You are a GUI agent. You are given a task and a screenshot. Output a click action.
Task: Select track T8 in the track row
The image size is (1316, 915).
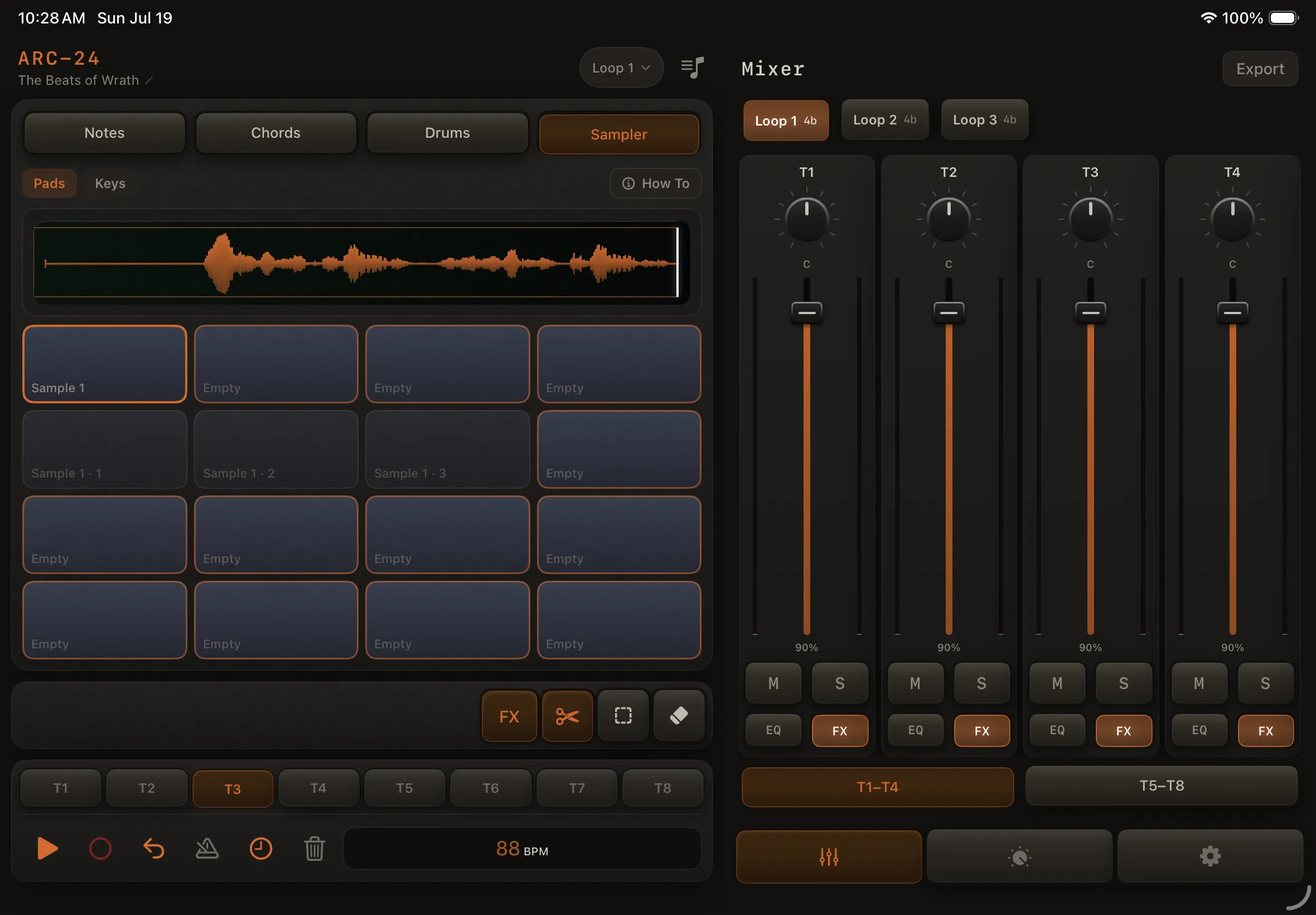[x=662, y=788]
